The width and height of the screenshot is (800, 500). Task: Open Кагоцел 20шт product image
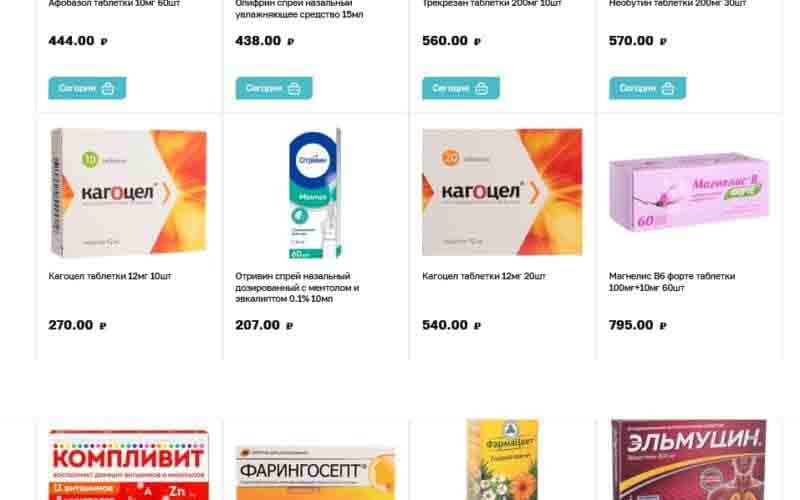pos(502,192)
